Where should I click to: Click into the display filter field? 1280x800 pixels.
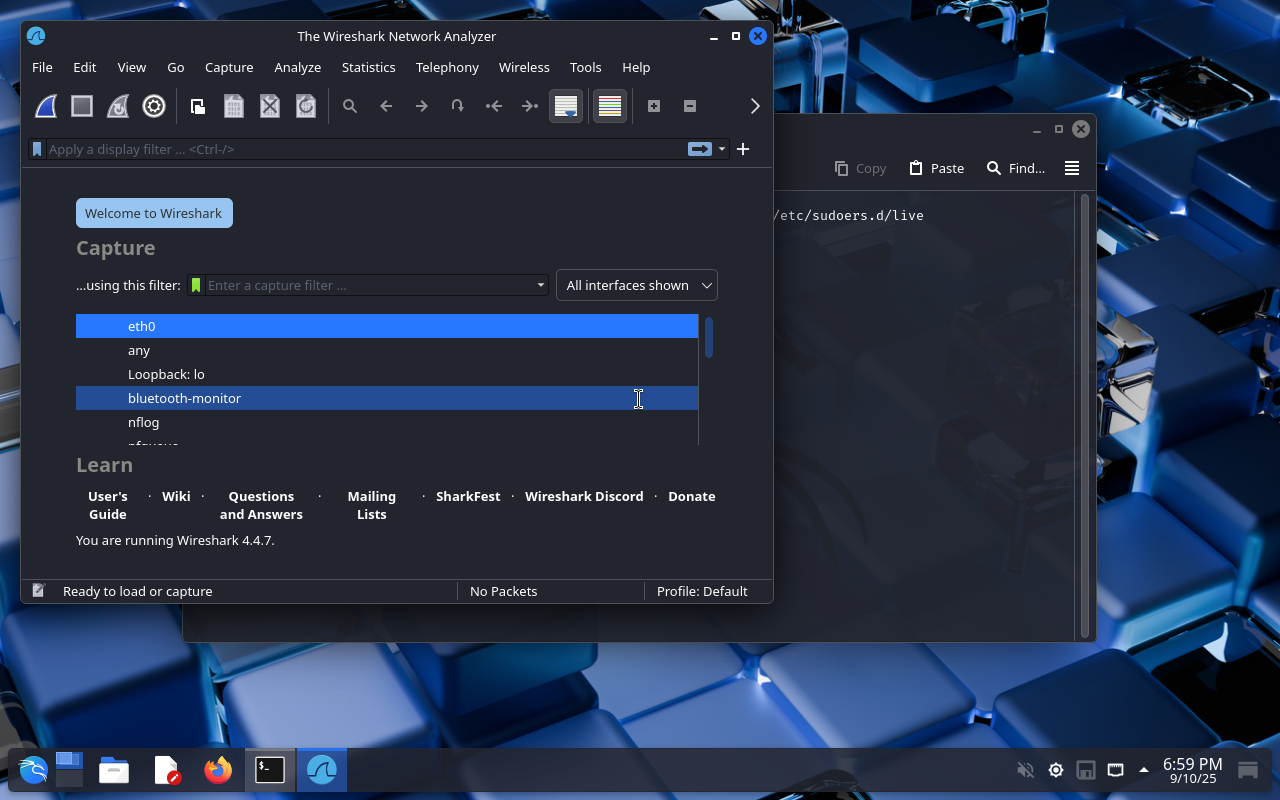click(x=365, y=149)
